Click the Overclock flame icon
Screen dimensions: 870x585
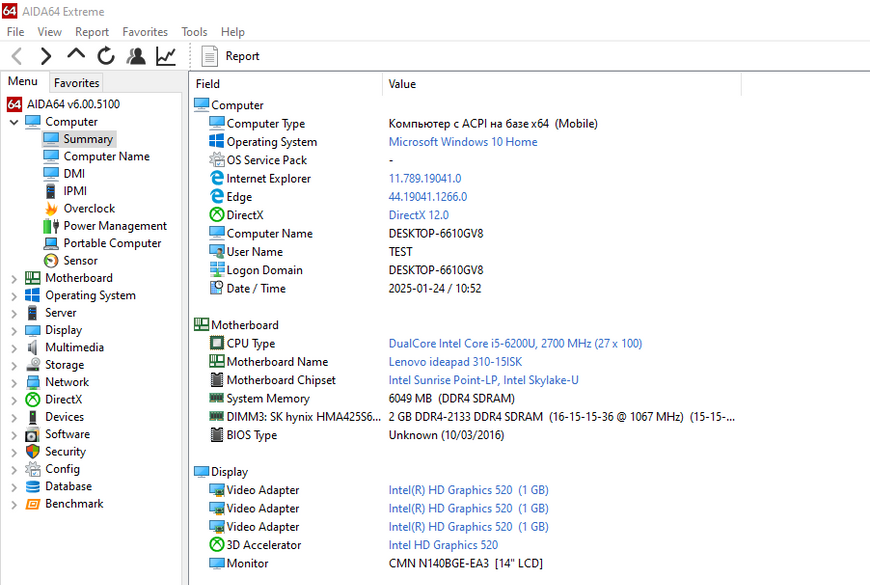51,209
